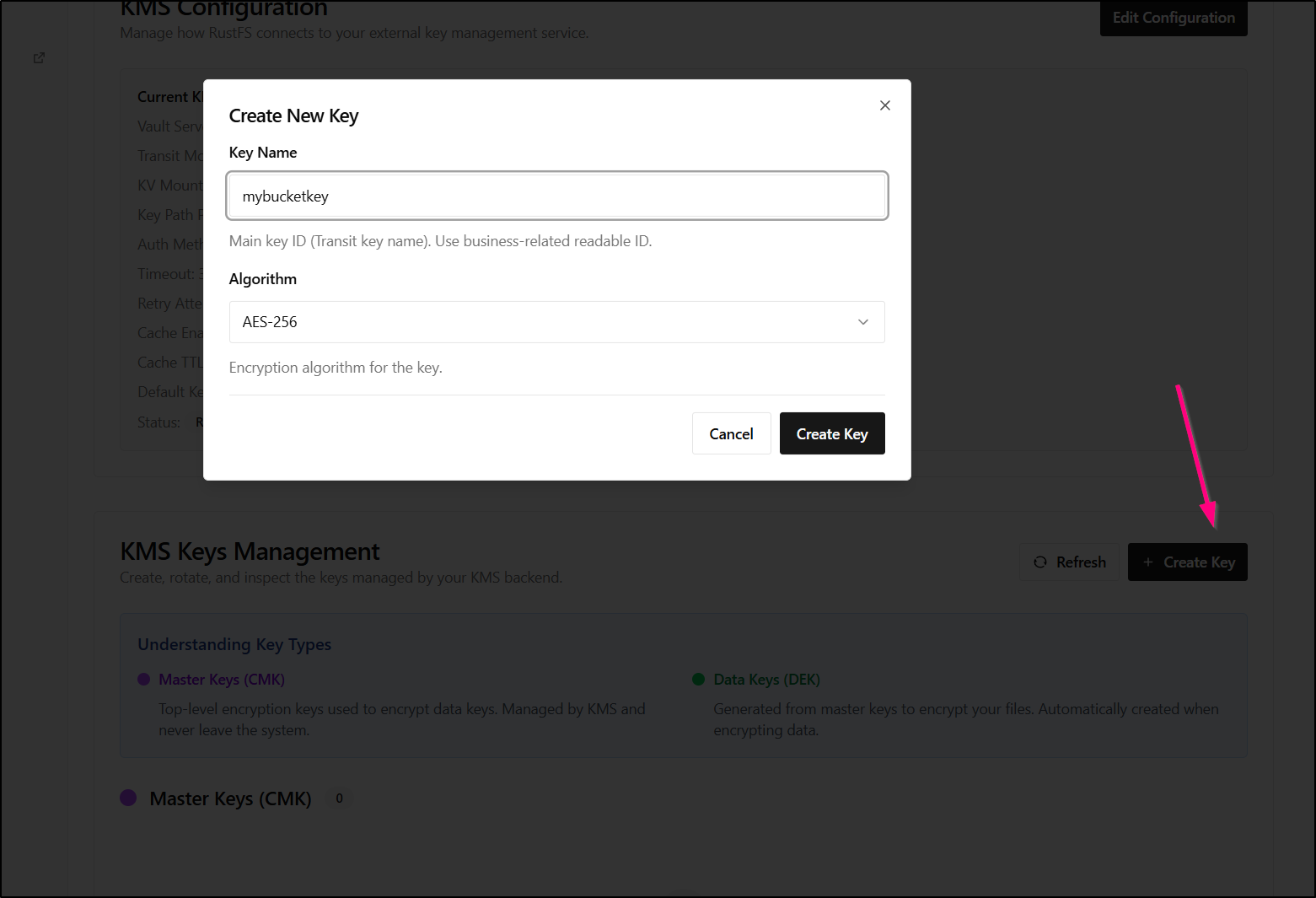Click the external link icon in left sidebar
1316x898 pixels.
pos(39,58)
